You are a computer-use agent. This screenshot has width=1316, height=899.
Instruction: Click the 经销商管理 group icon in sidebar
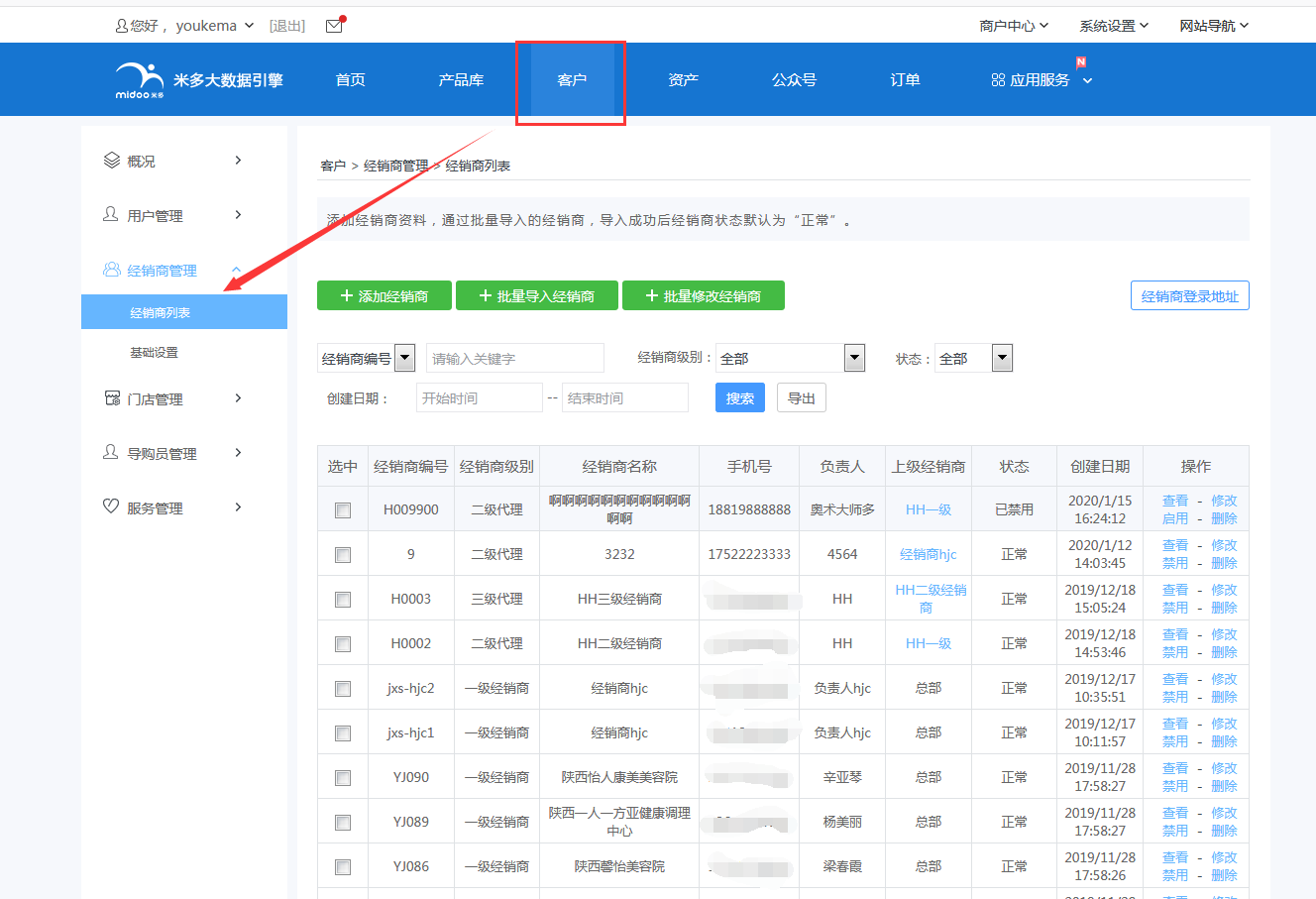112,270
